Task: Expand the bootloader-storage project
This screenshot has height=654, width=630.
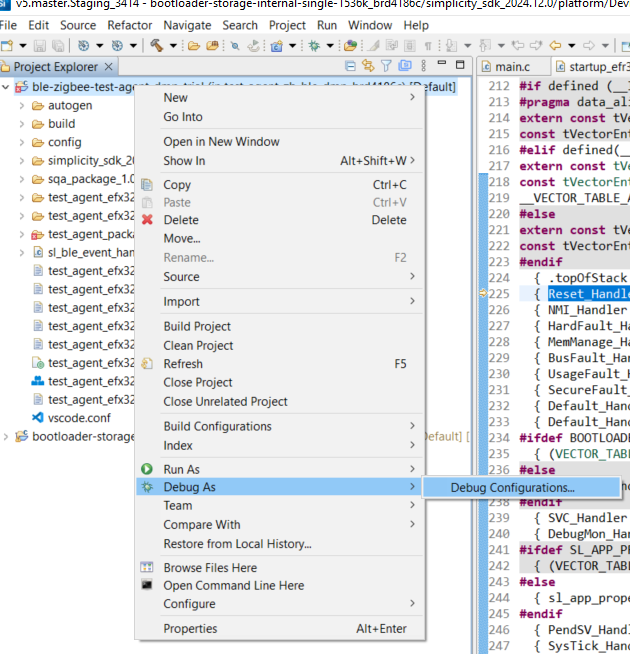Action: [x=5, y=437]
